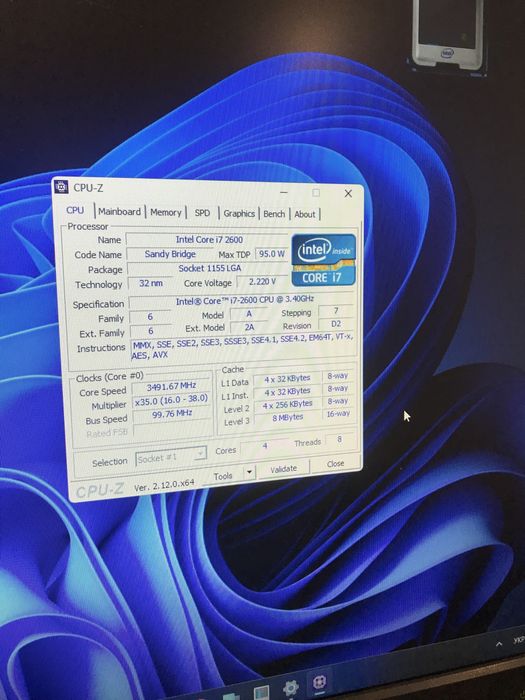525x700 pixels.
Task: Click the Intel Core i7 logo badge
Action: coord(324,259)
